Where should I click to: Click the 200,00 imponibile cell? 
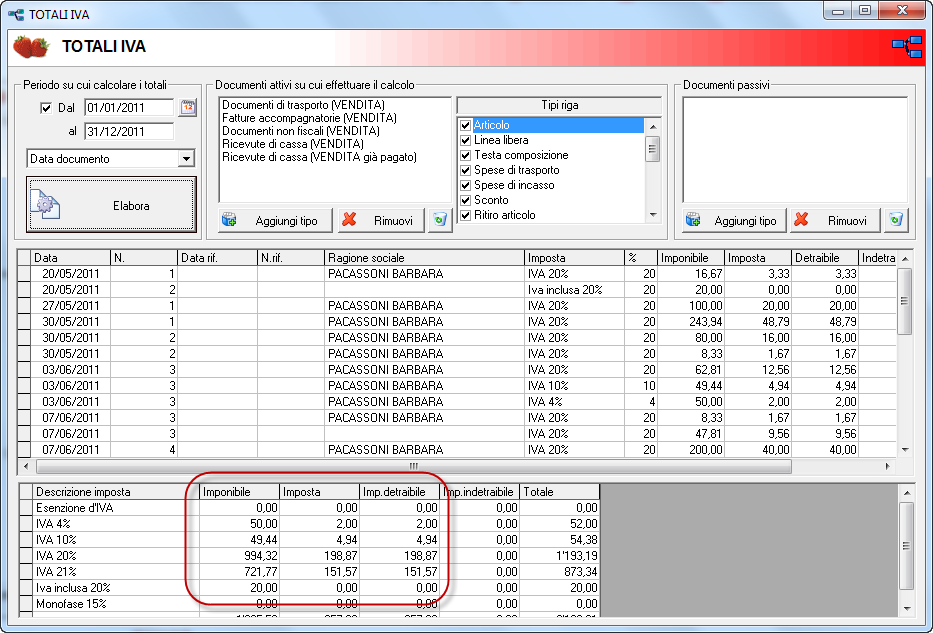691,450
